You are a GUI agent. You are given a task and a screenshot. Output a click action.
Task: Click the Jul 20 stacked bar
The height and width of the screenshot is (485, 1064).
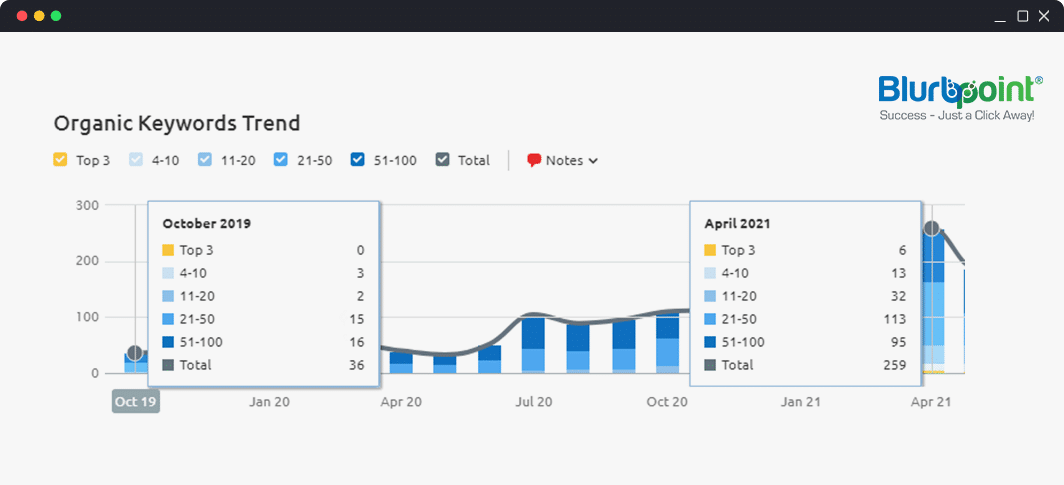pos(533,345)
